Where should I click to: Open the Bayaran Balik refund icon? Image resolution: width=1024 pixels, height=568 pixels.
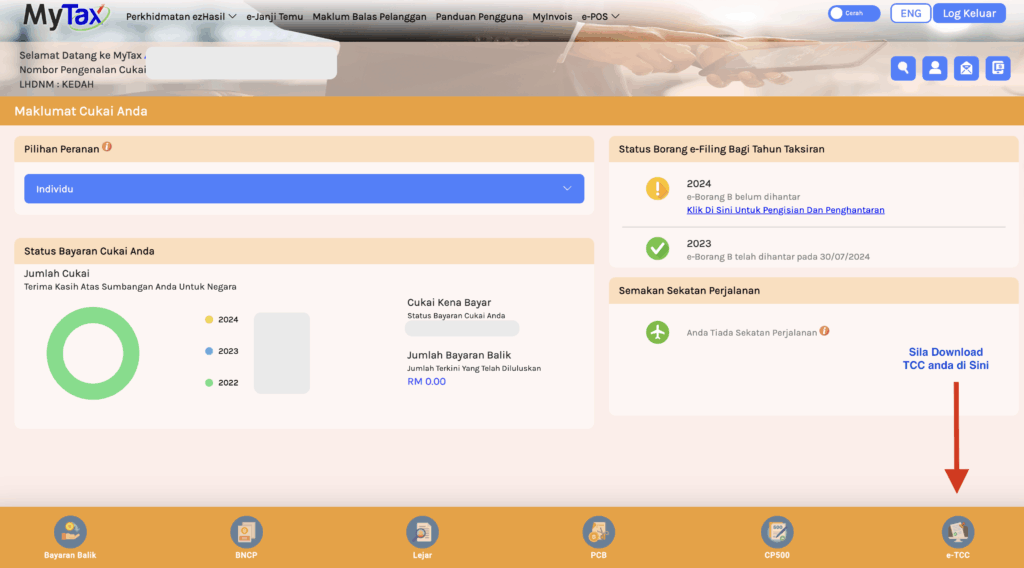click(70, 532)
